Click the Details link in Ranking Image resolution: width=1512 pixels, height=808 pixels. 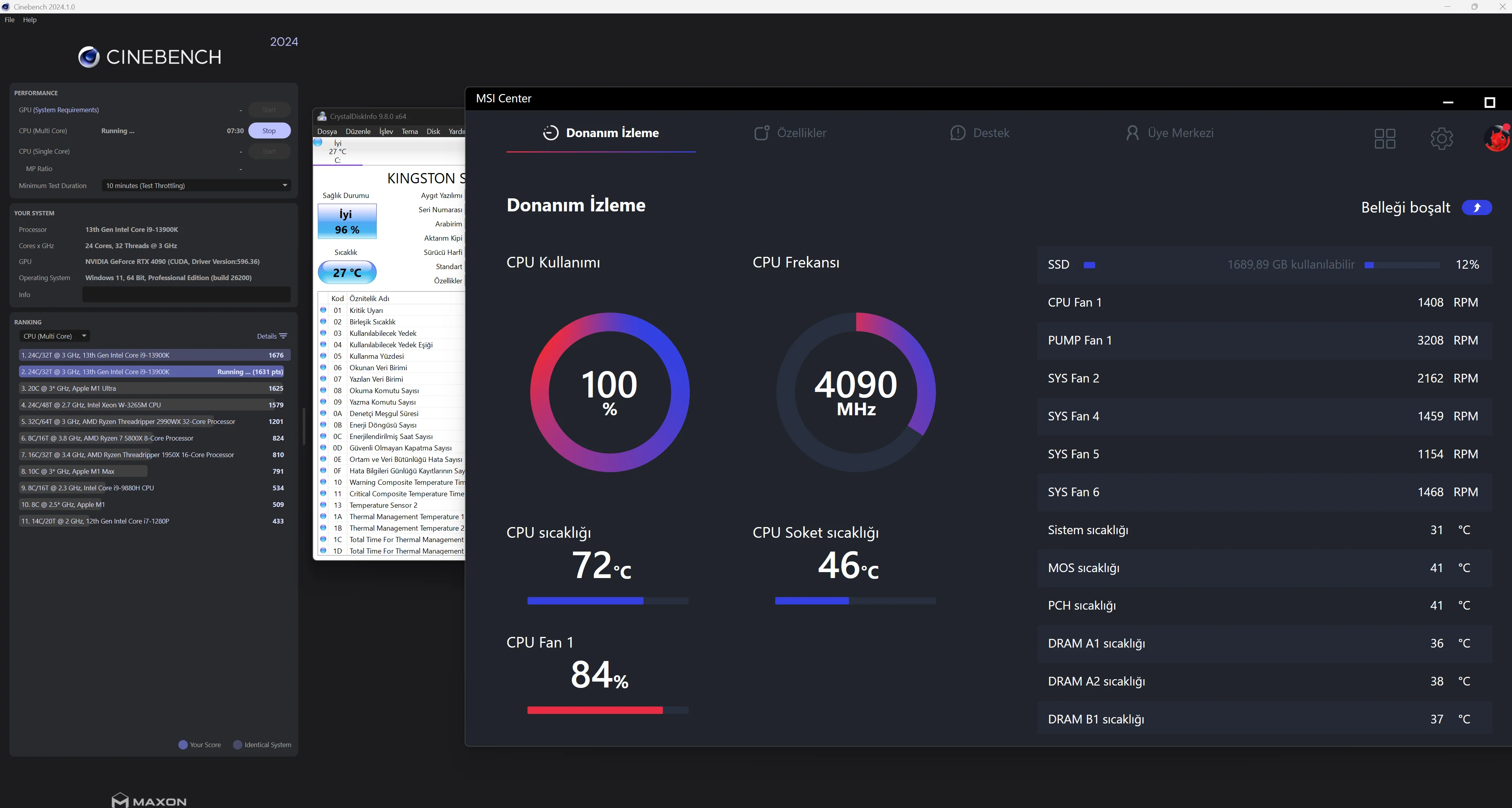pos(266,336)
